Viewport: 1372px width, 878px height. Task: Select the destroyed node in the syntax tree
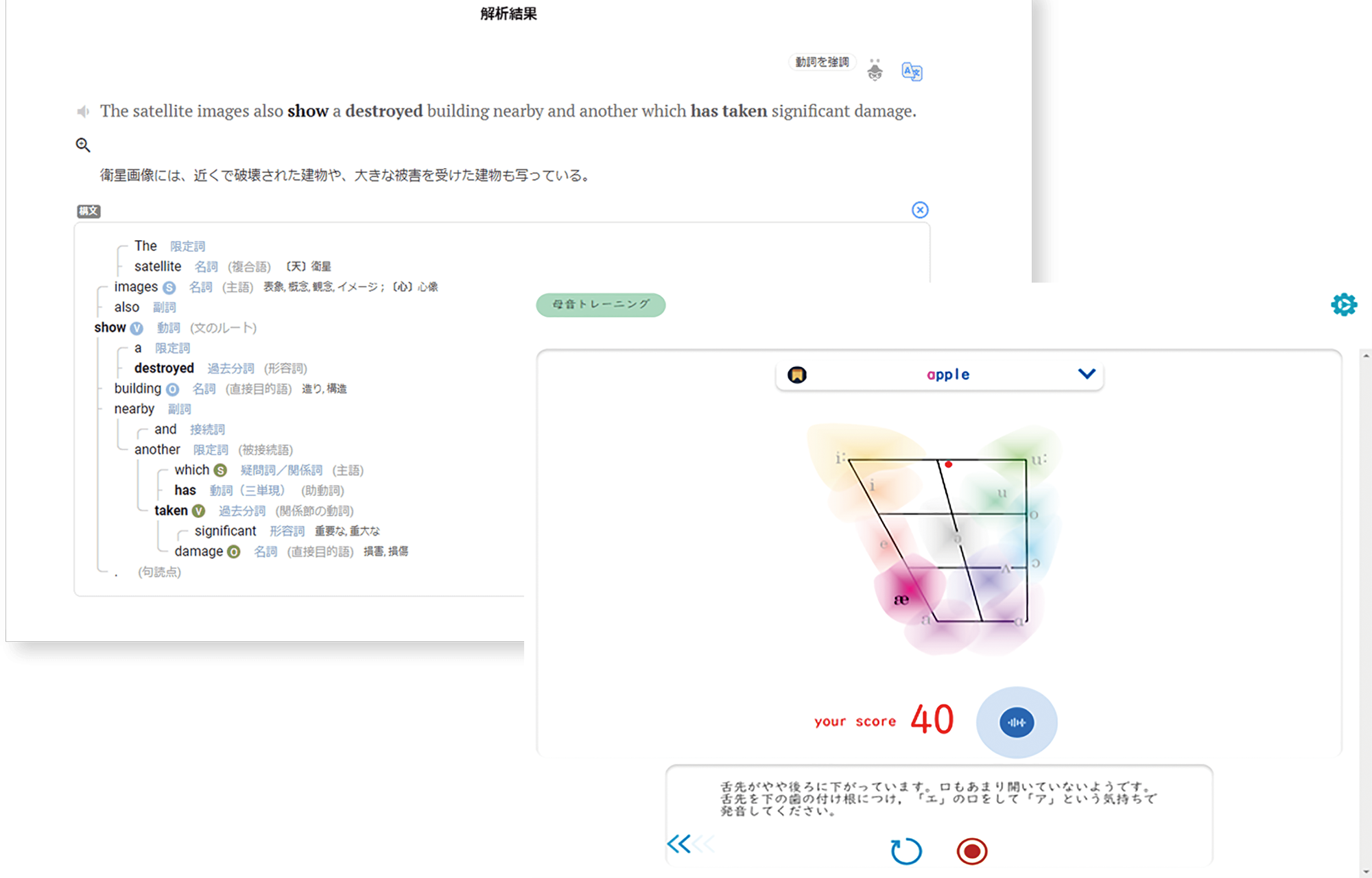coord(164,368)
